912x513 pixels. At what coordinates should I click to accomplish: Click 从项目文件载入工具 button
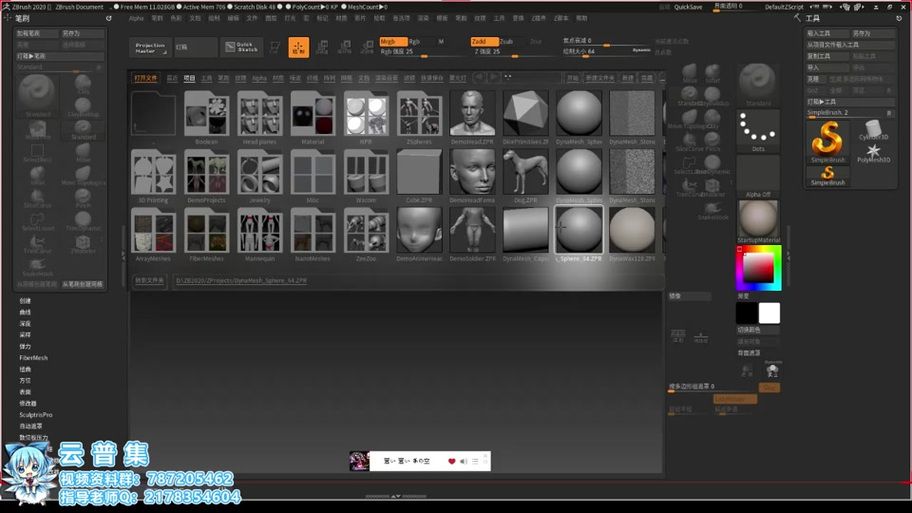tap(850, 45)
